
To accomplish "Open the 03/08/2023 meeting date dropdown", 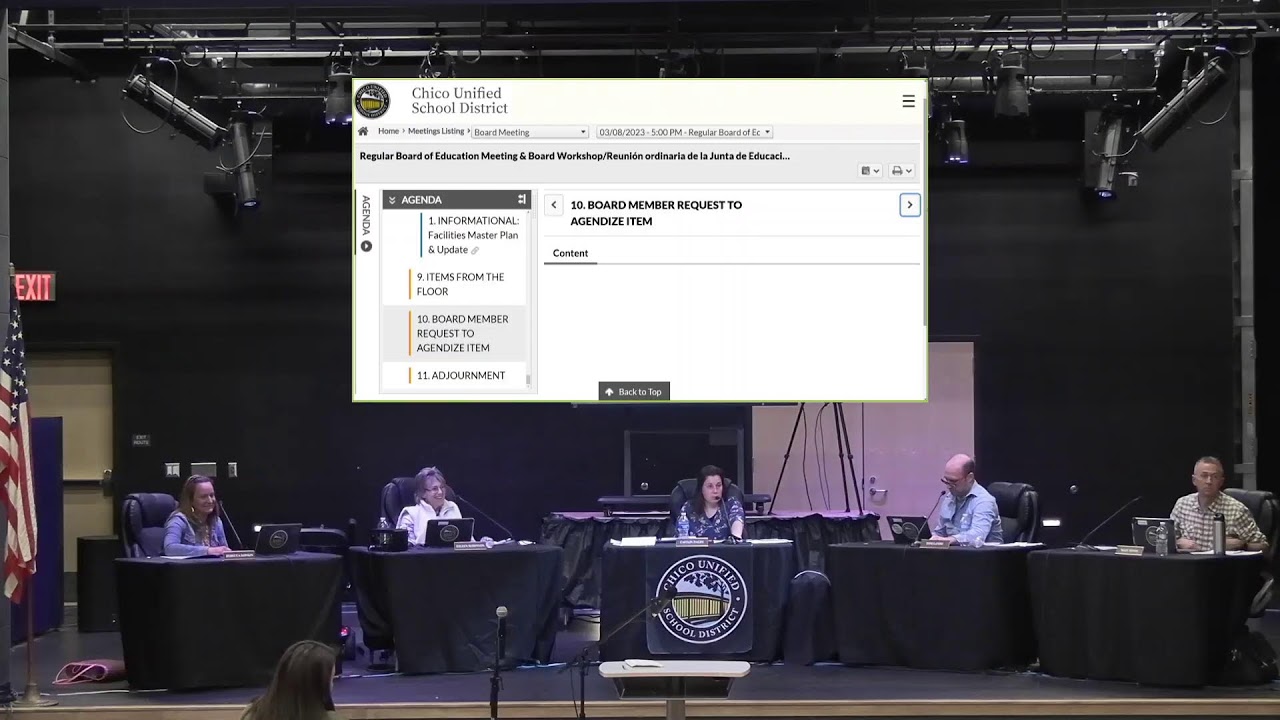I will pos(685,132).
